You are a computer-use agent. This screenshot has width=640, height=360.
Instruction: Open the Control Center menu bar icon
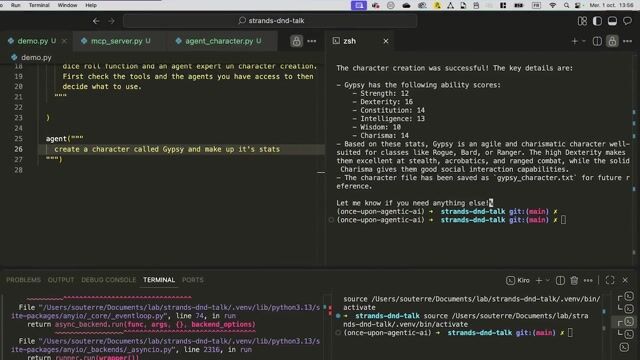578,5
